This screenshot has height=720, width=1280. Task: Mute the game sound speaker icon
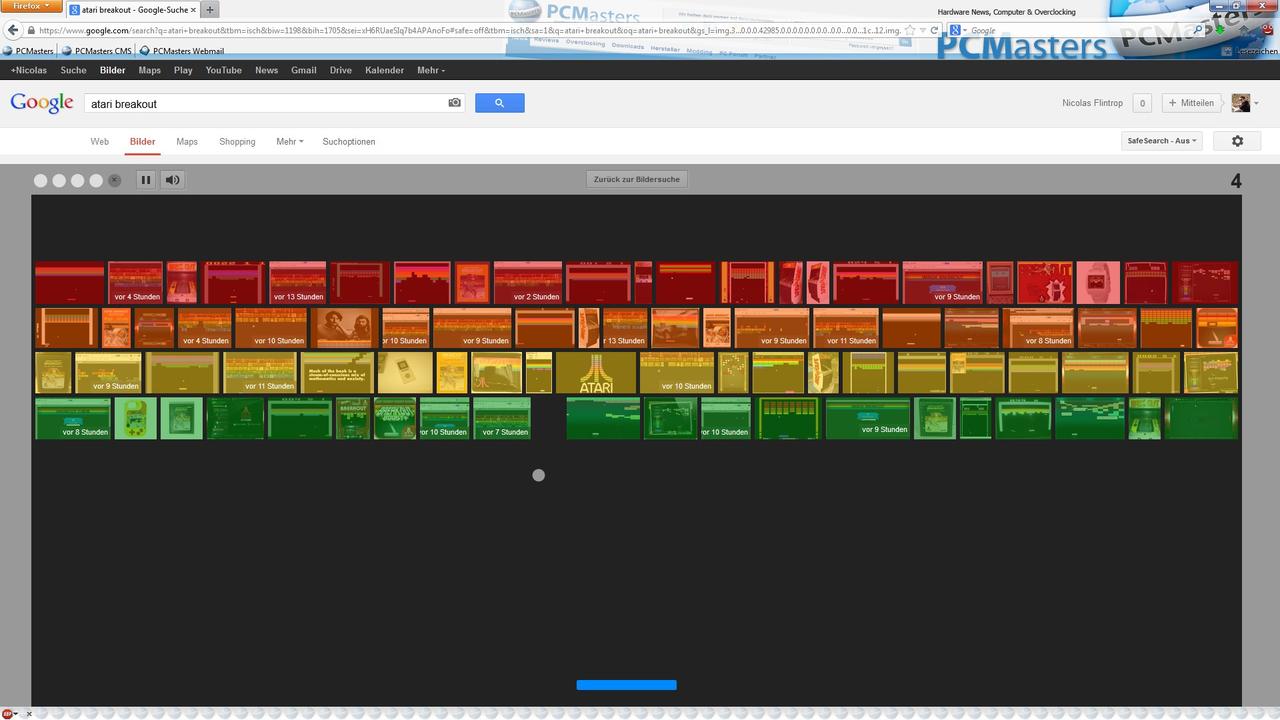pos(173,180)
